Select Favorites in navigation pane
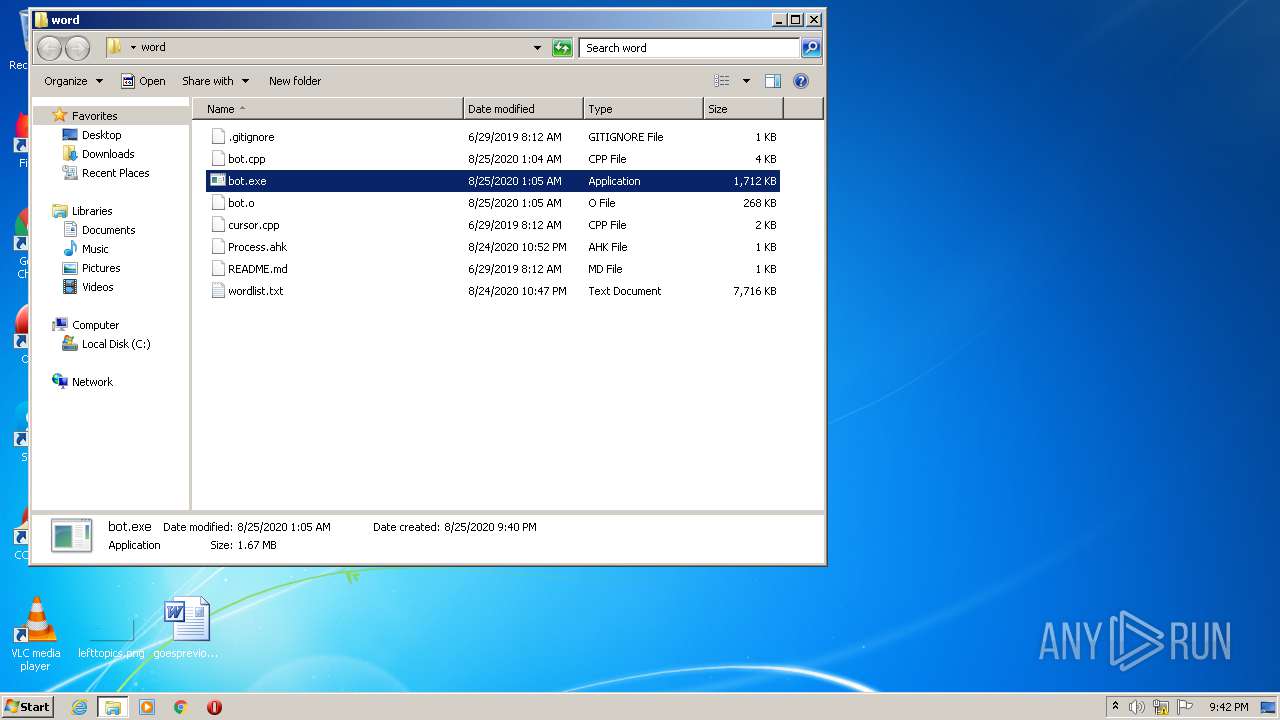The width and height of the screenshot is (1280, 720). click(x=94, y=116)
